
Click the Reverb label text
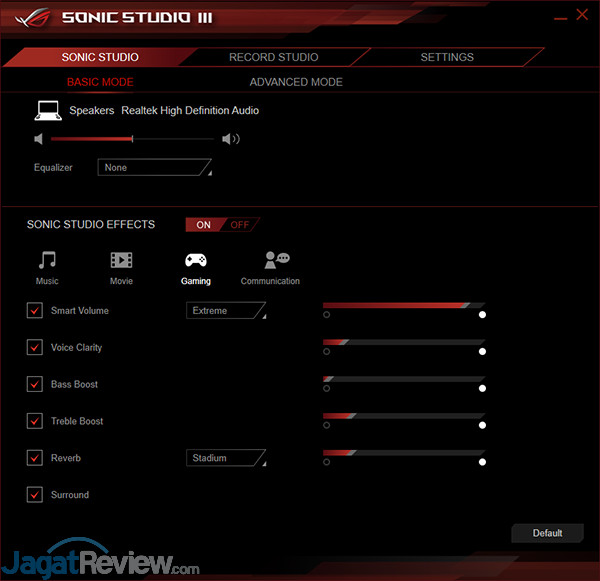pos(66,458)
